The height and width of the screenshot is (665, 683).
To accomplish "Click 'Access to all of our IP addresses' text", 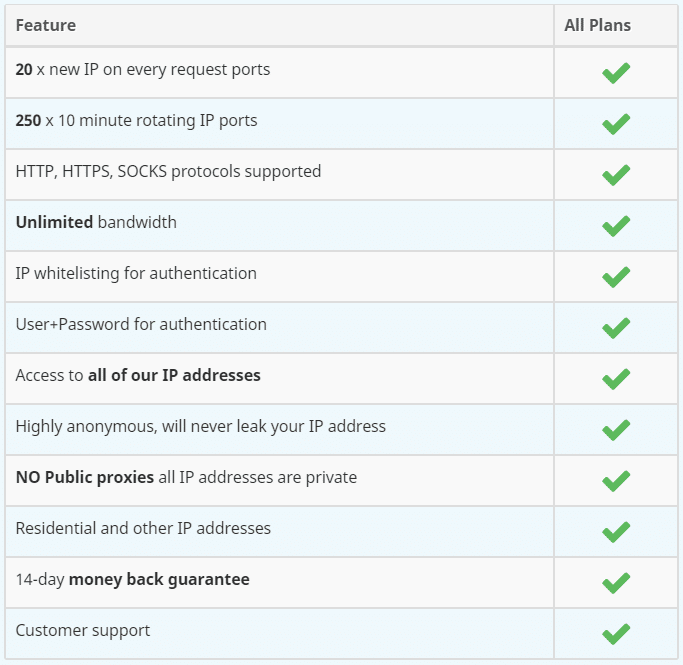I will click(x=138, y=375).
